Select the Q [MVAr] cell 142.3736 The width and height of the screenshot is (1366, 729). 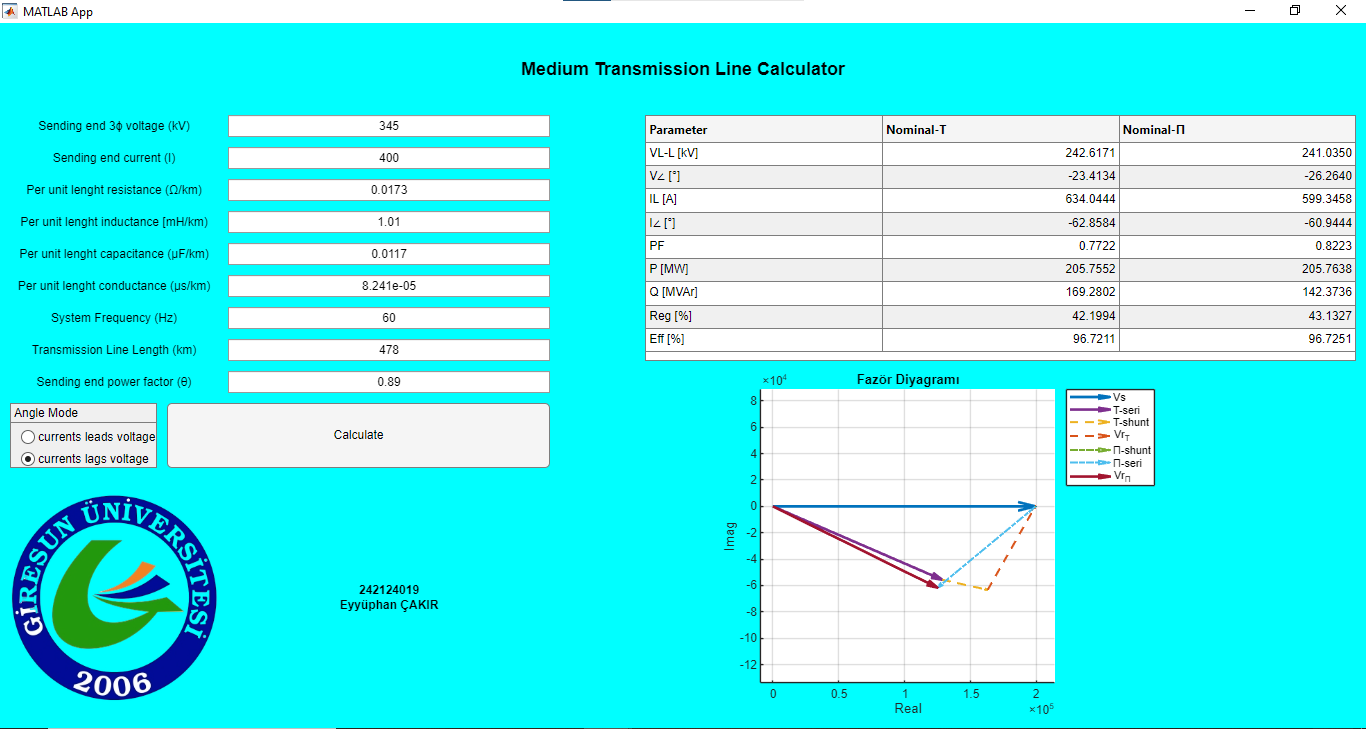[x=1237, y=293]
